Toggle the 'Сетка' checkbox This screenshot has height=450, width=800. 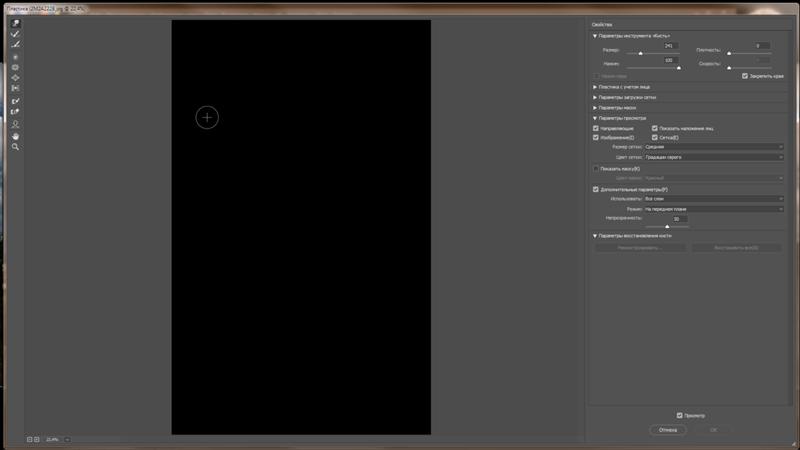coord(655,138)
